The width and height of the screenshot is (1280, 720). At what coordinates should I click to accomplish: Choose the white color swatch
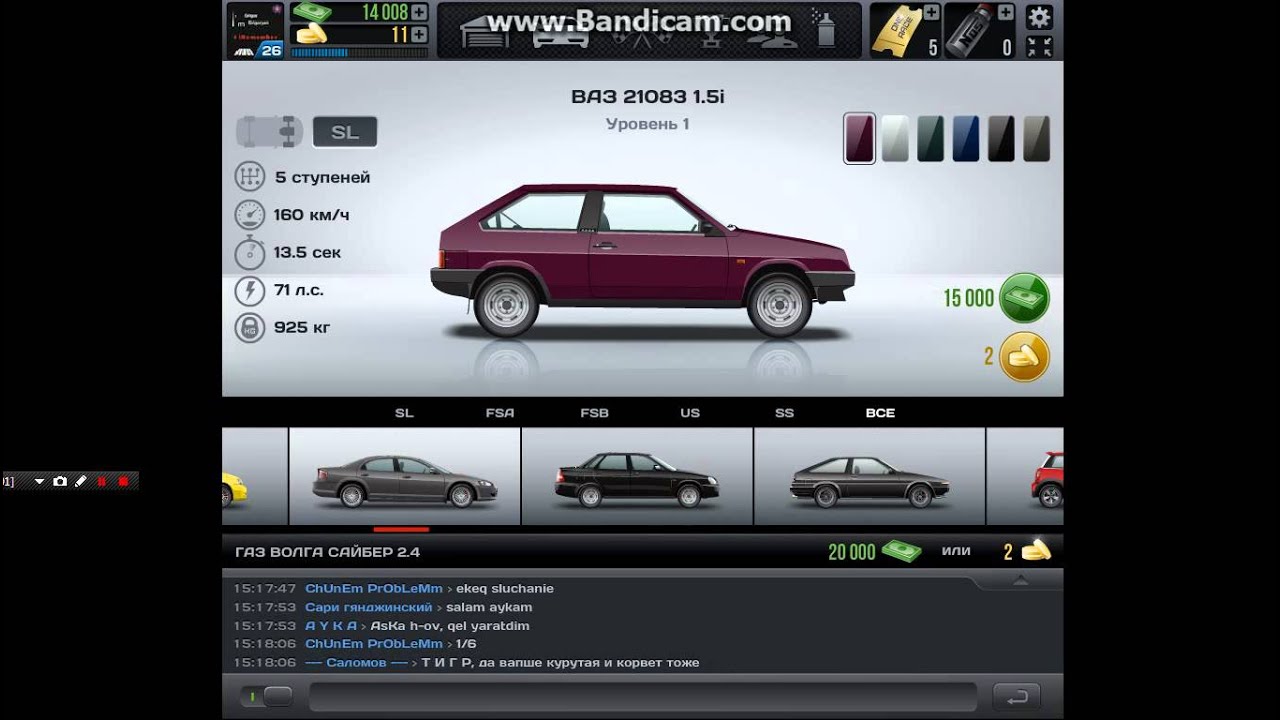click(x=895, y=138)
